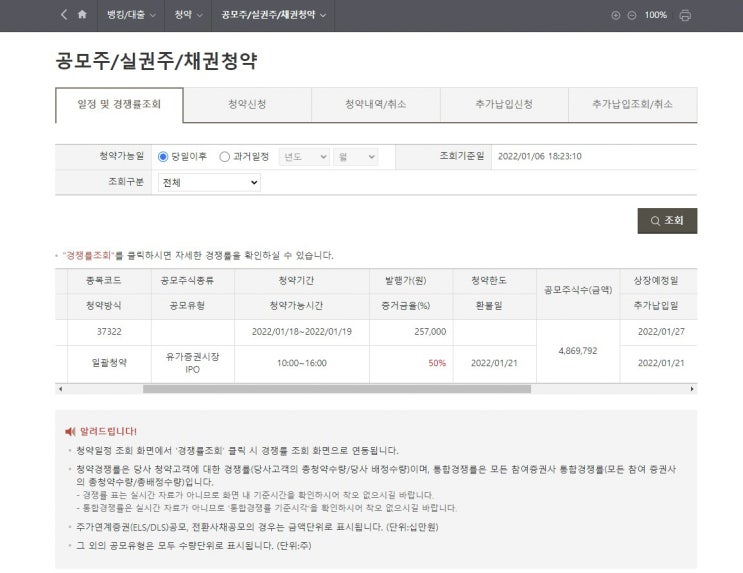This screenshot has width=743, height=573.
Task: Click the 알려드립니다! notice heading
Action: [x=108, y=431]
